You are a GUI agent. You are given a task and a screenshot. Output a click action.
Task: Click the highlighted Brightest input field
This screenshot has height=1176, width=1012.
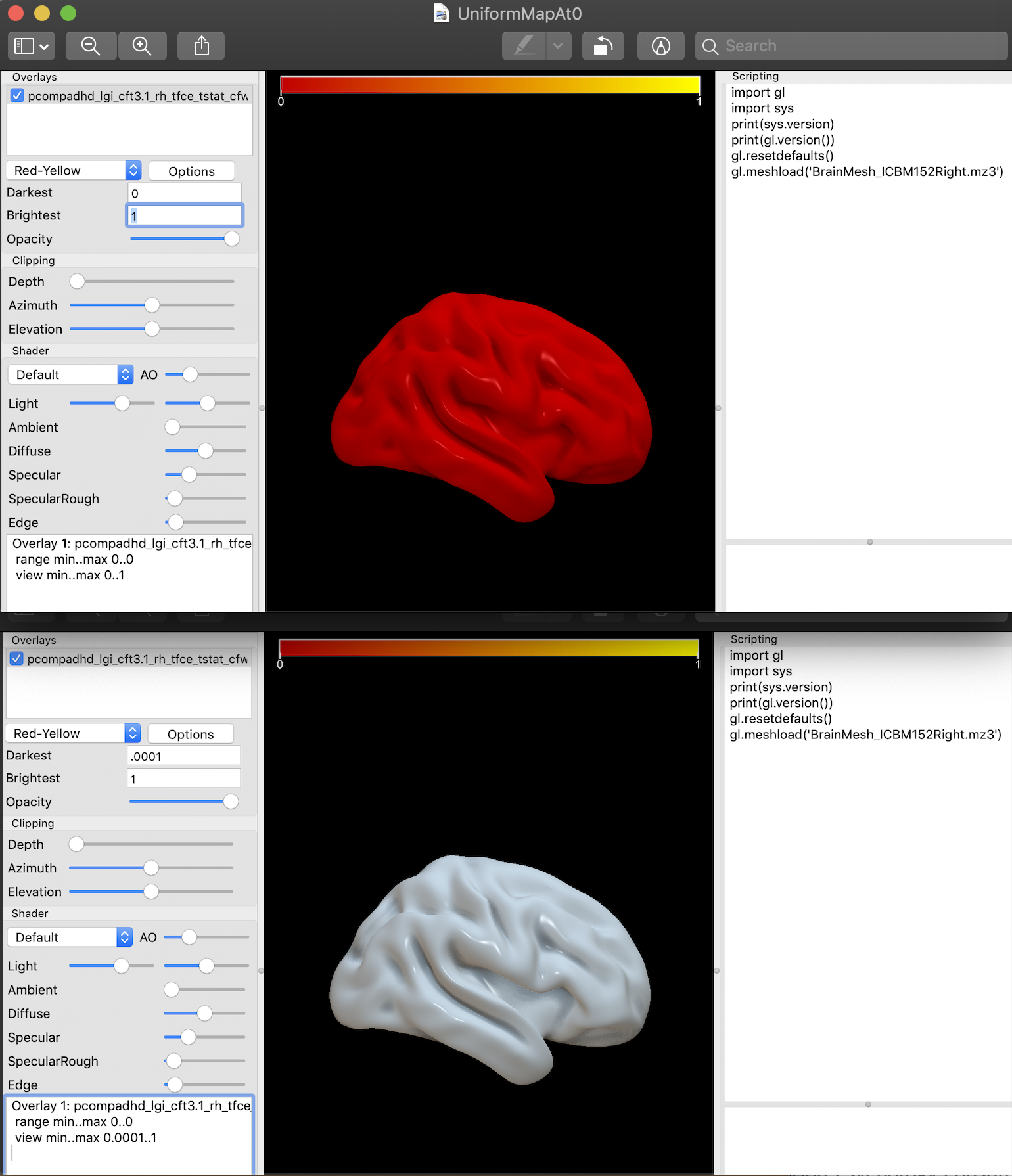pyautogui.click(x=185, y=216)
